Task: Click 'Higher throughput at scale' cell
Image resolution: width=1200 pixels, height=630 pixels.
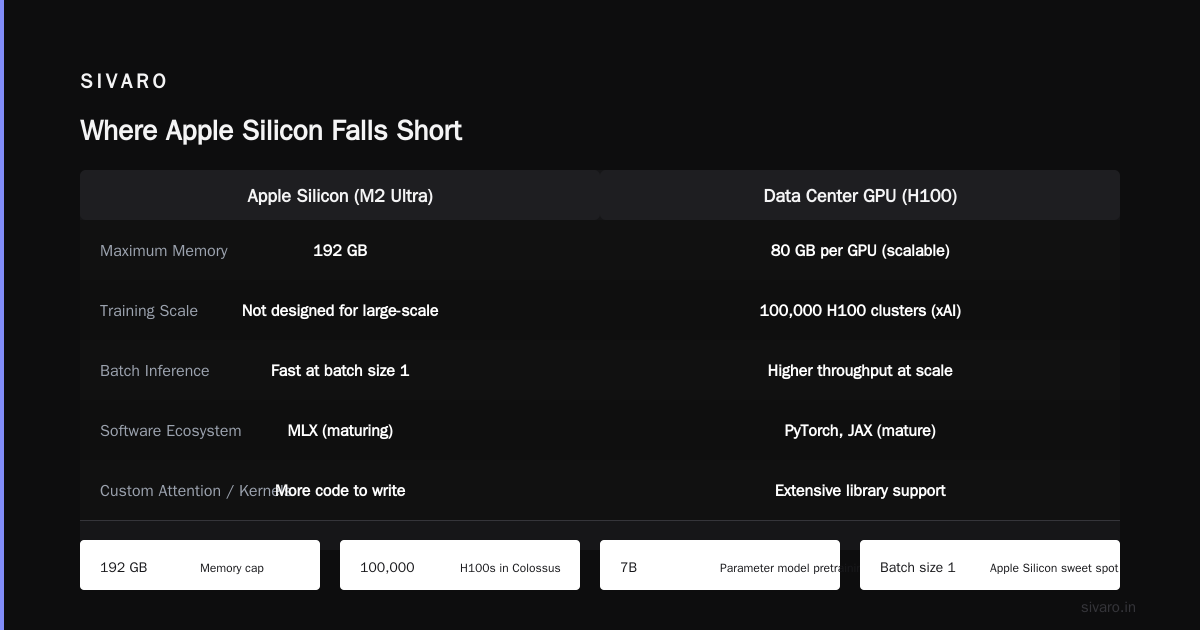Action: coord(860,371)
